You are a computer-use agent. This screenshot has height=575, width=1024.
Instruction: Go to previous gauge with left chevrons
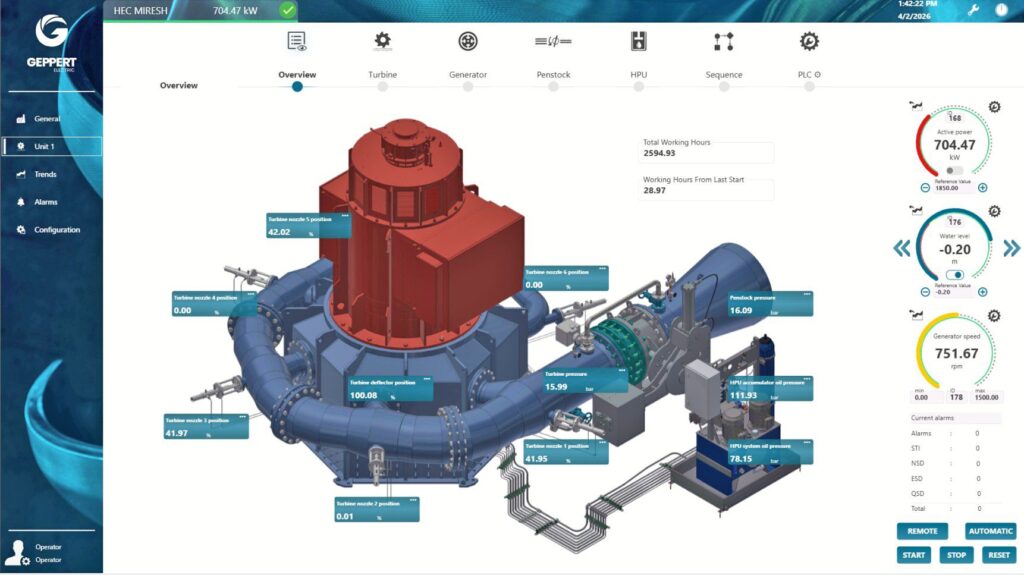(x=902, y=248)
